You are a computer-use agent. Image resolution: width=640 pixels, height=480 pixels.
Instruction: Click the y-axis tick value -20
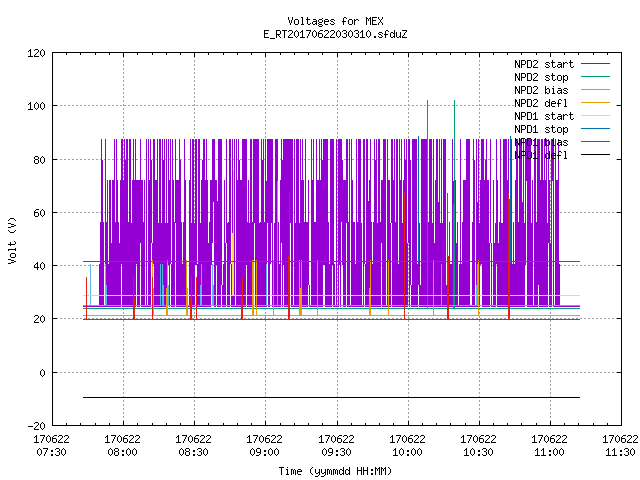pyautogui.click(x=36, y=426)
